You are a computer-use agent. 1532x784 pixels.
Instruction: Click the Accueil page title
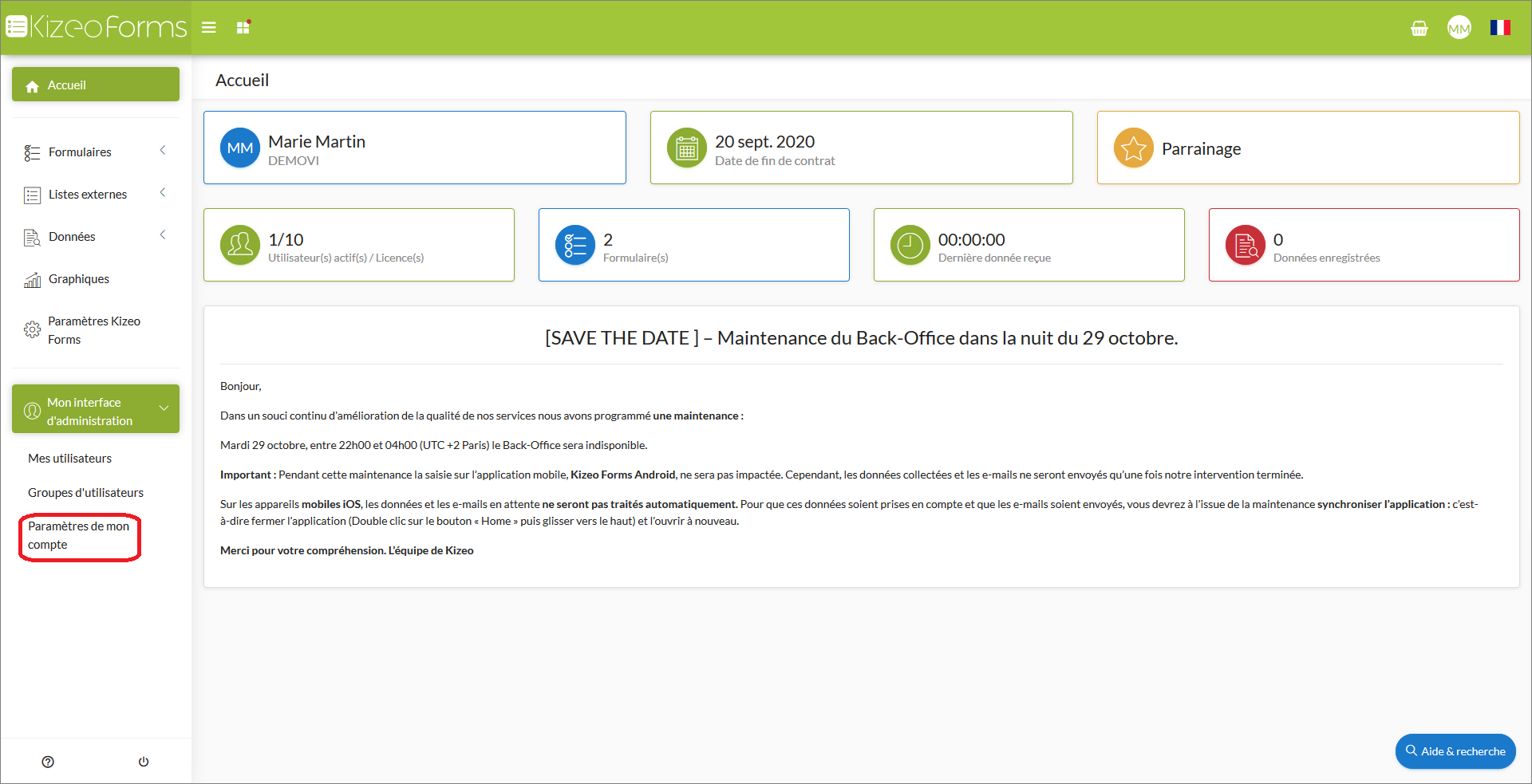(243, 81)
